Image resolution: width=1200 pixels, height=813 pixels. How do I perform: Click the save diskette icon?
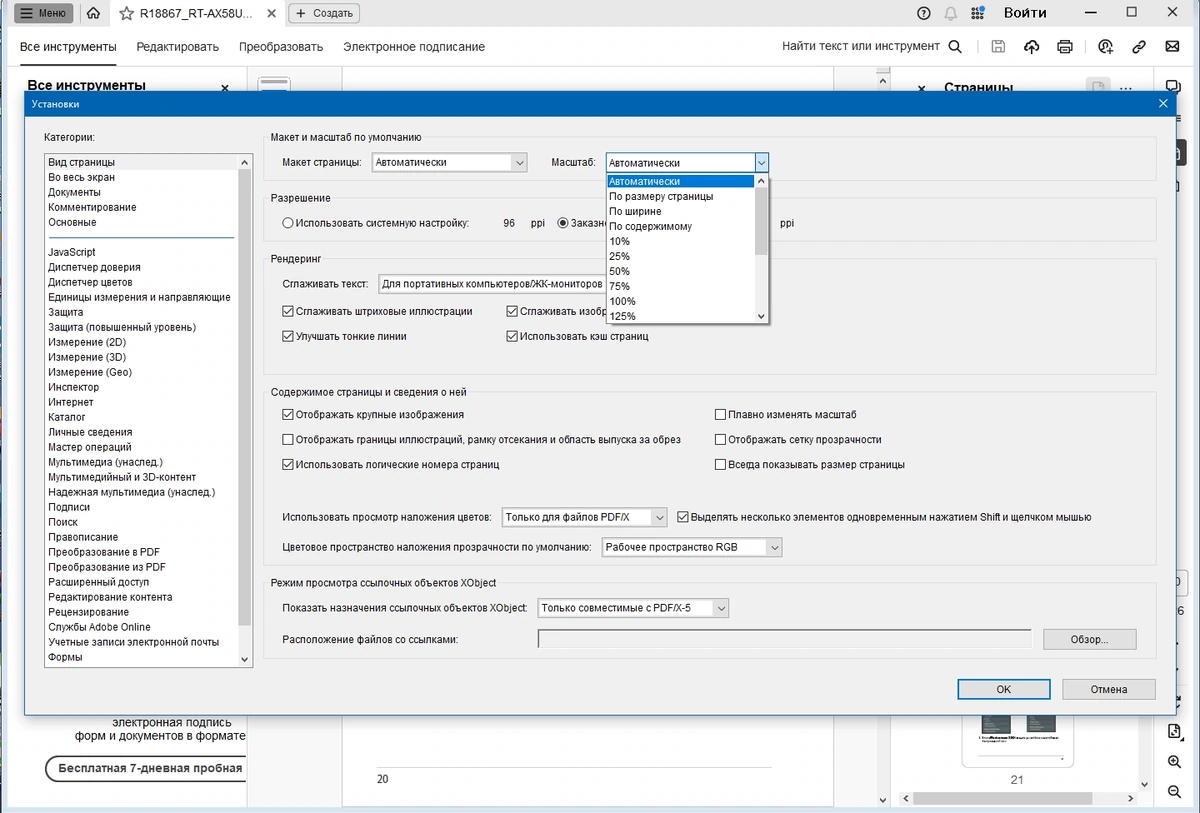click(x=998, y=46)
